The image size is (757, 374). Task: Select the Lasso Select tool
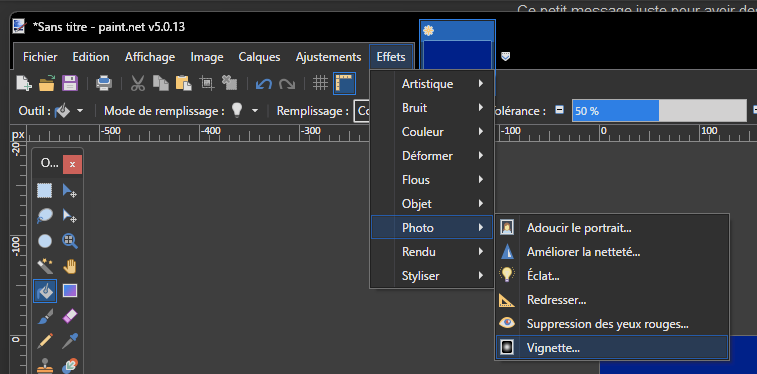(45, 216)
